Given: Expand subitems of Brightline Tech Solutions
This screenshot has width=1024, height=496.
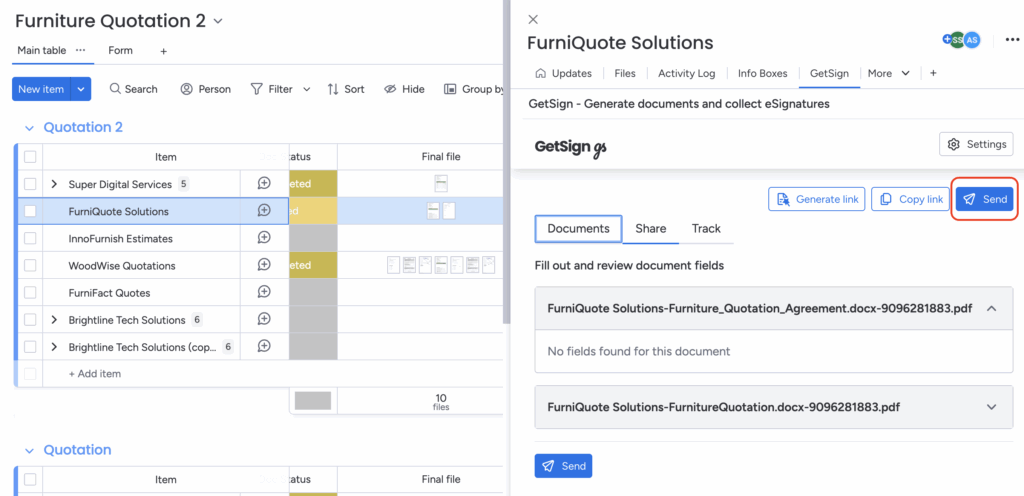Looking at the screenshot, I should (54, 319).
